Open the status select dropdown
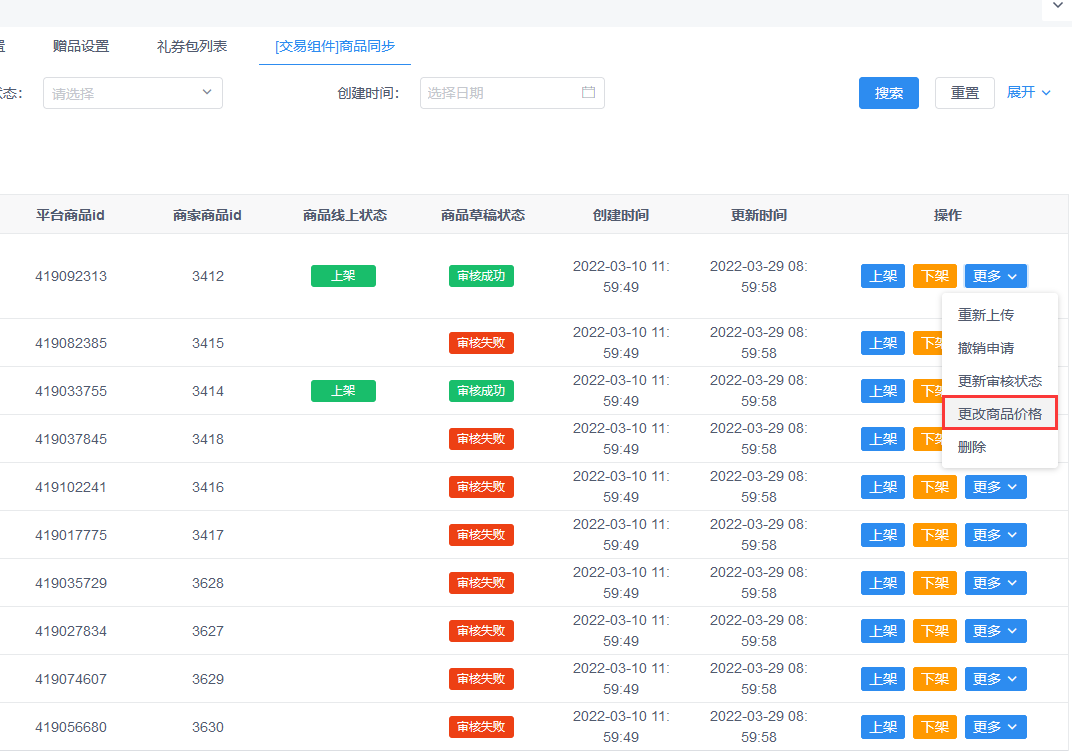The height and width of the screenshot is (755, 1072). [x=132, y=93]
